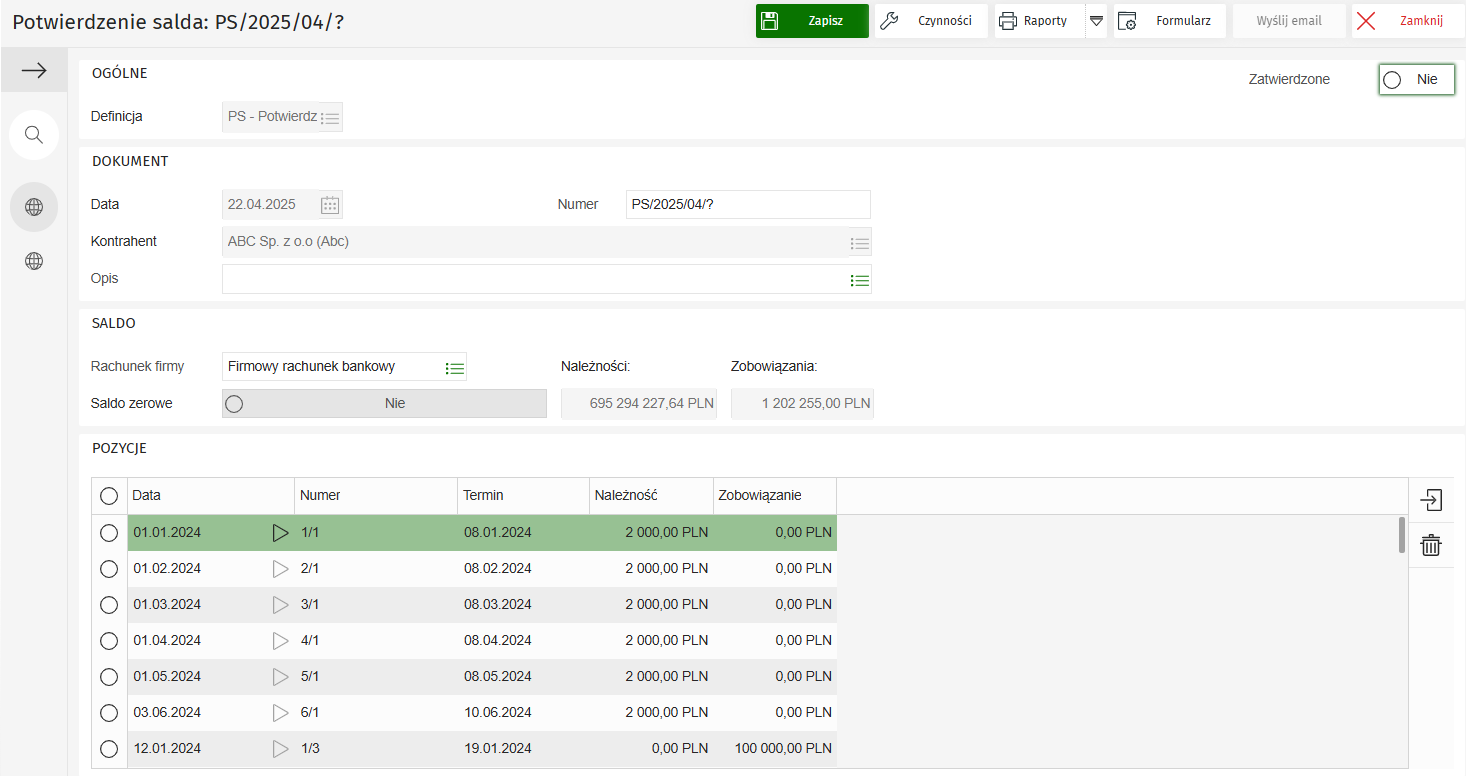Check the select-all circle in table header
Image resolution: width=1466 pixels, height=776 pixels.
pyautogui.click(x=109, y=496)
